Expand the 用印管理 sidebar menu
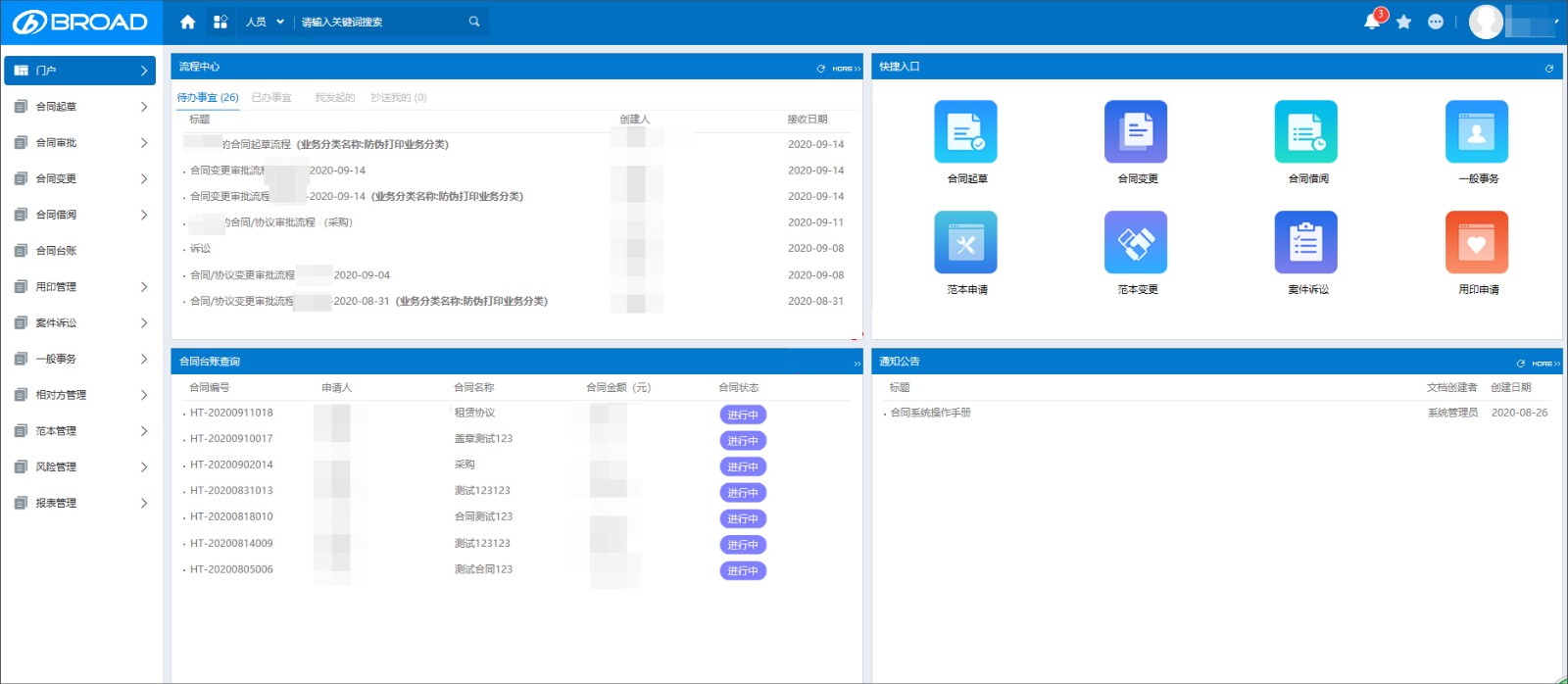The height and width of the screenshot is (684, 1568). (x=80, y=287)
